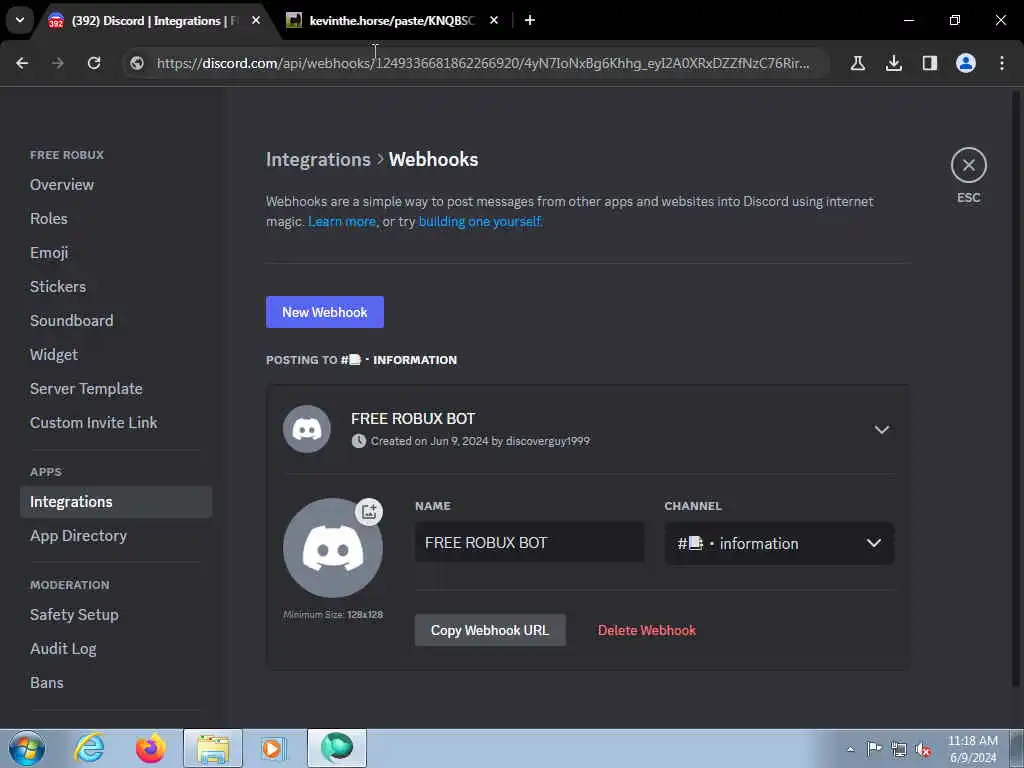View site information icon in address bar
1024x768 pixels.
[x=137, y=63]
